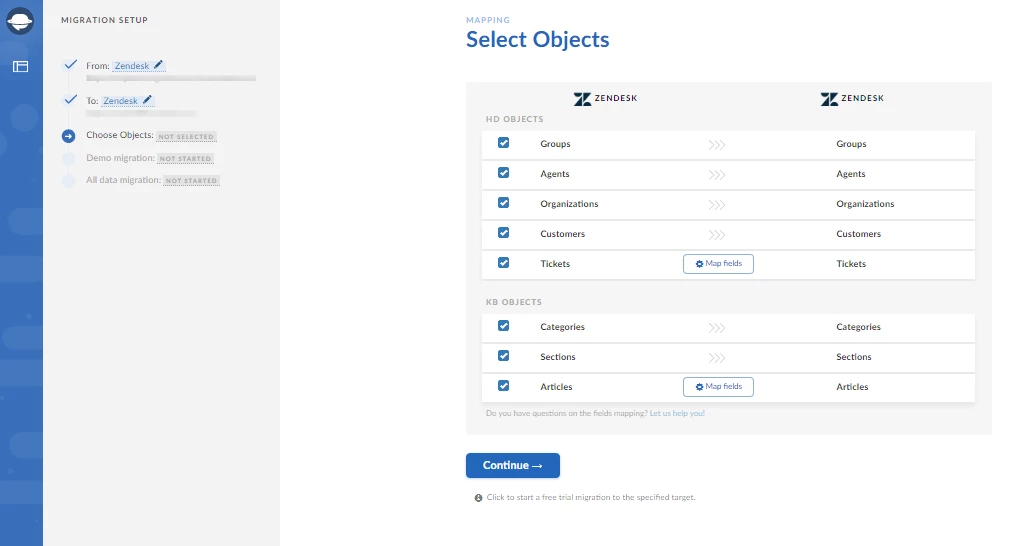Click the HD OBJECTS section heading
This screenshot has width=1034, height=546.
click(x=514, y=119)
